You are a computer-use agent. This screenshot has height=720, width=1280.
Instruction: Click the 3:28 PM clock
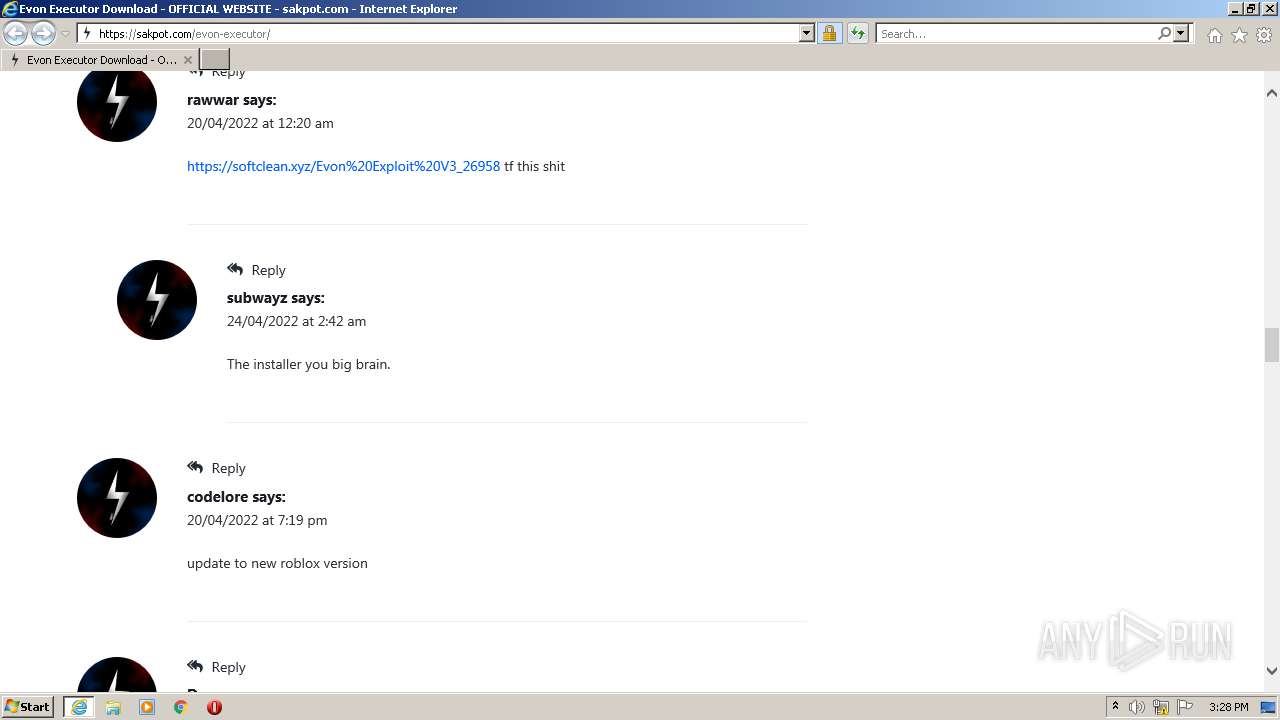[1228, 707]
